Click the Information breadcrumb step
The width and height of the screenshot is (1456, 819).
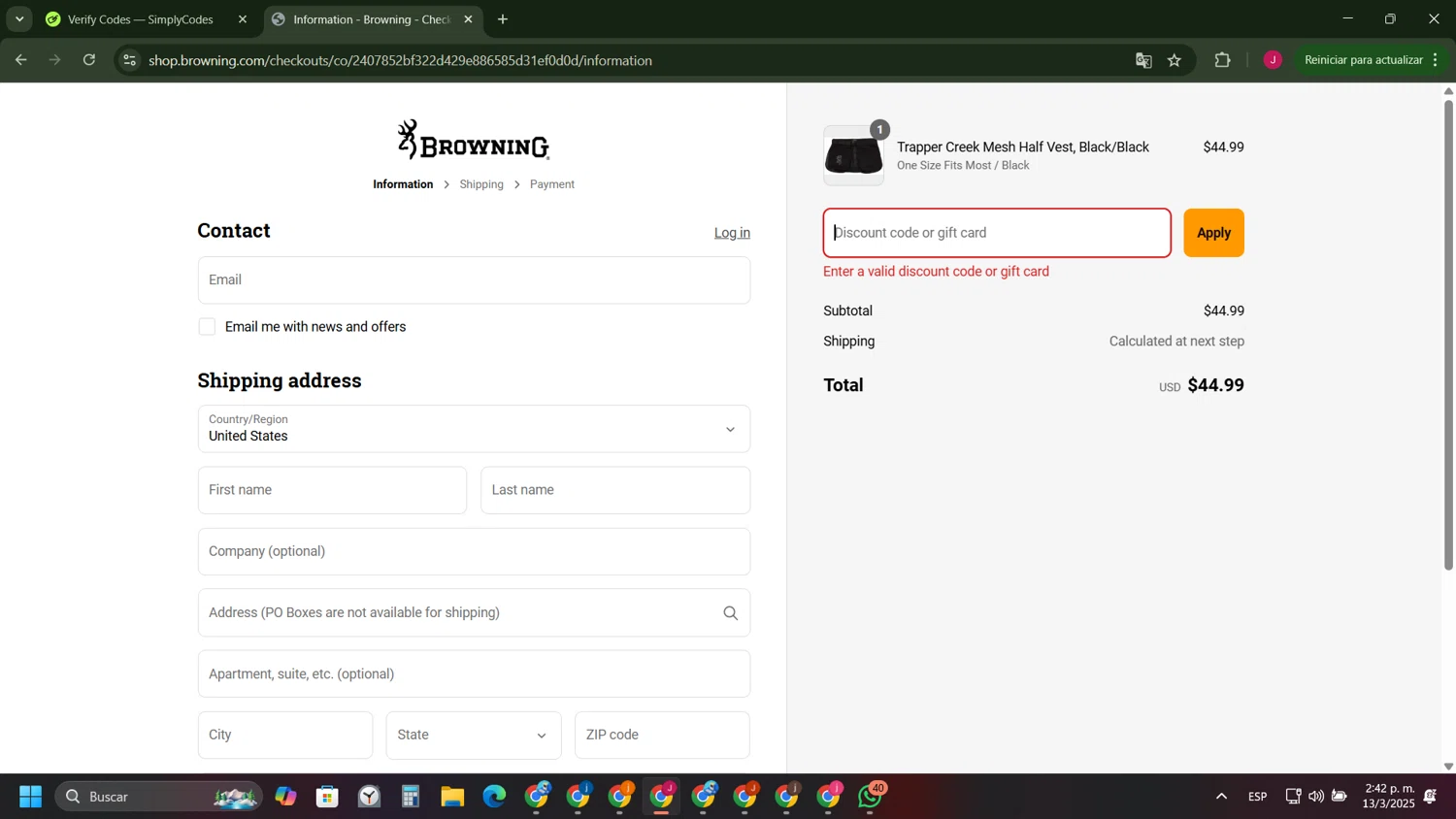coord(403,184)
